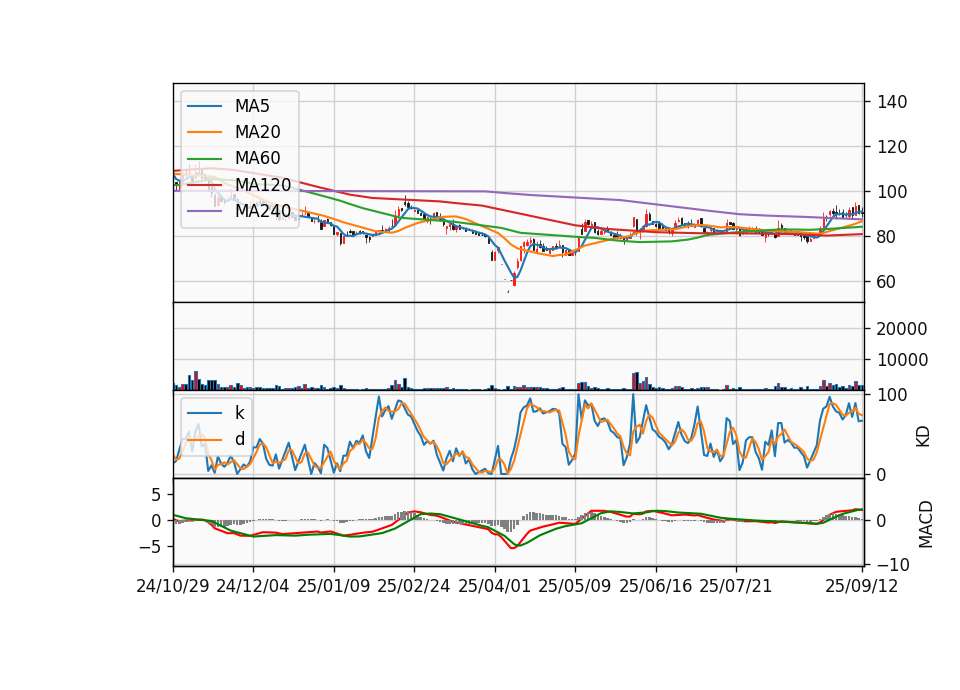Click the 25/07/21 date axis label
960x690 pixels.
[x=736, y=586]
